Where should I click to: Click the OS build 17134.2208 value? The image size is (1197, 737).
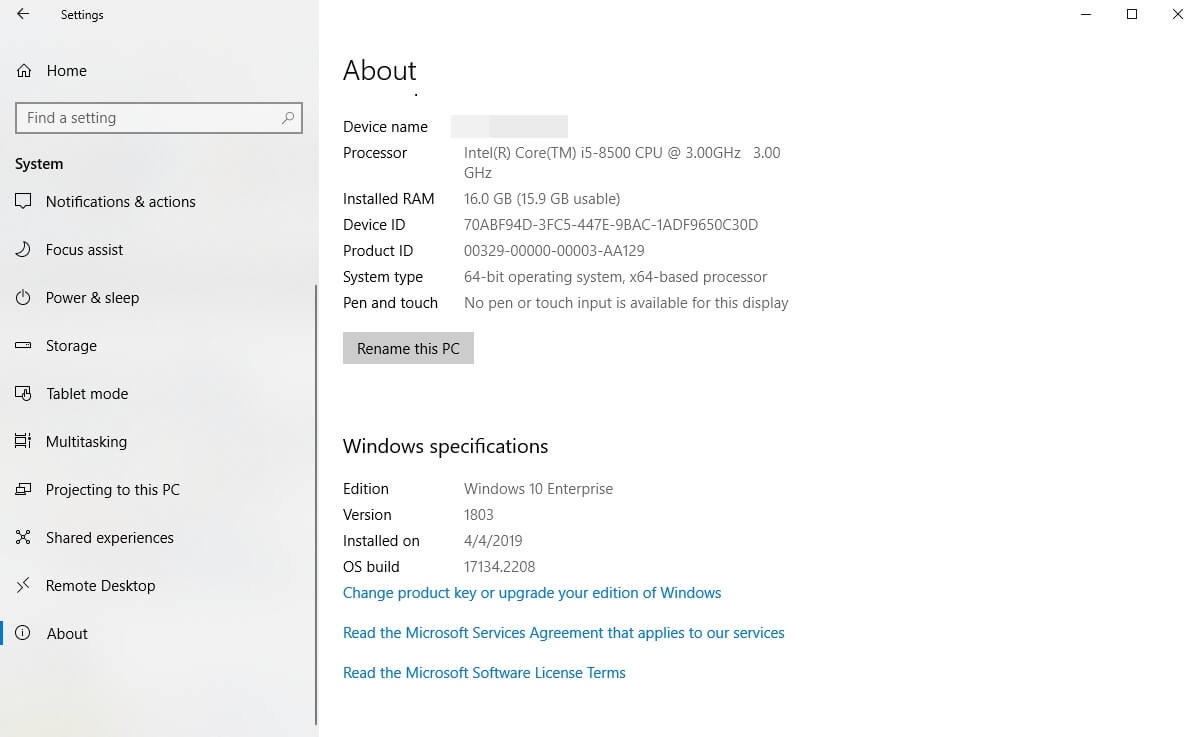pos(499,567)
